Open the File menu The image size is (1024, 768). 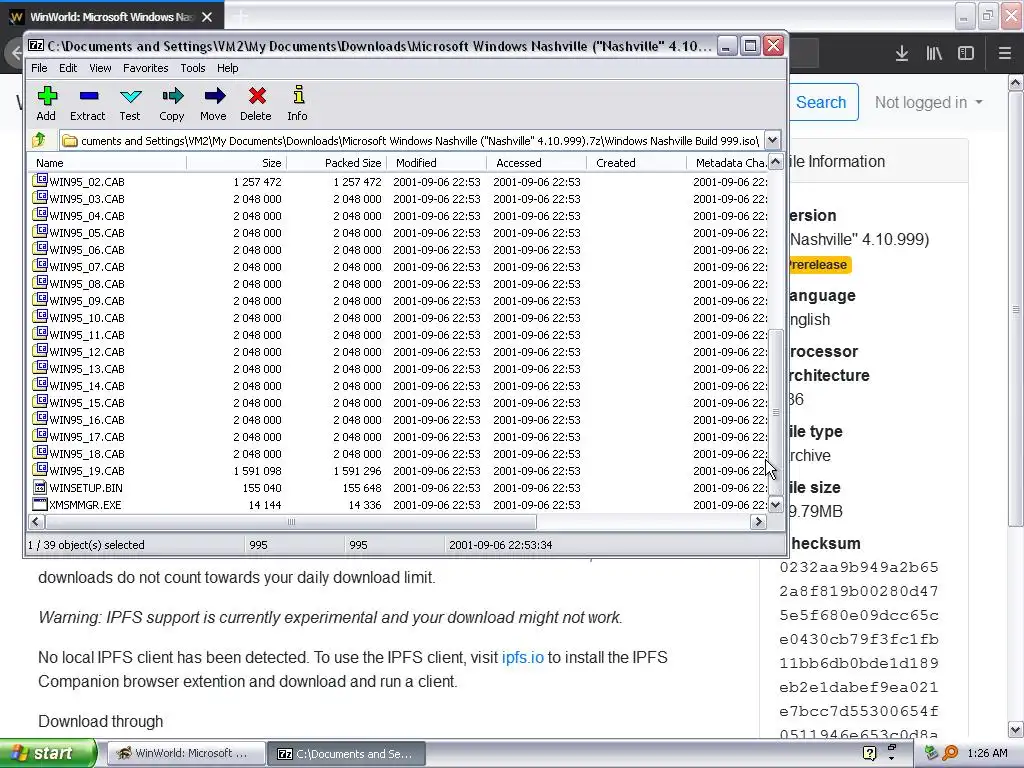pyautogui.click(x=39, y=68)
